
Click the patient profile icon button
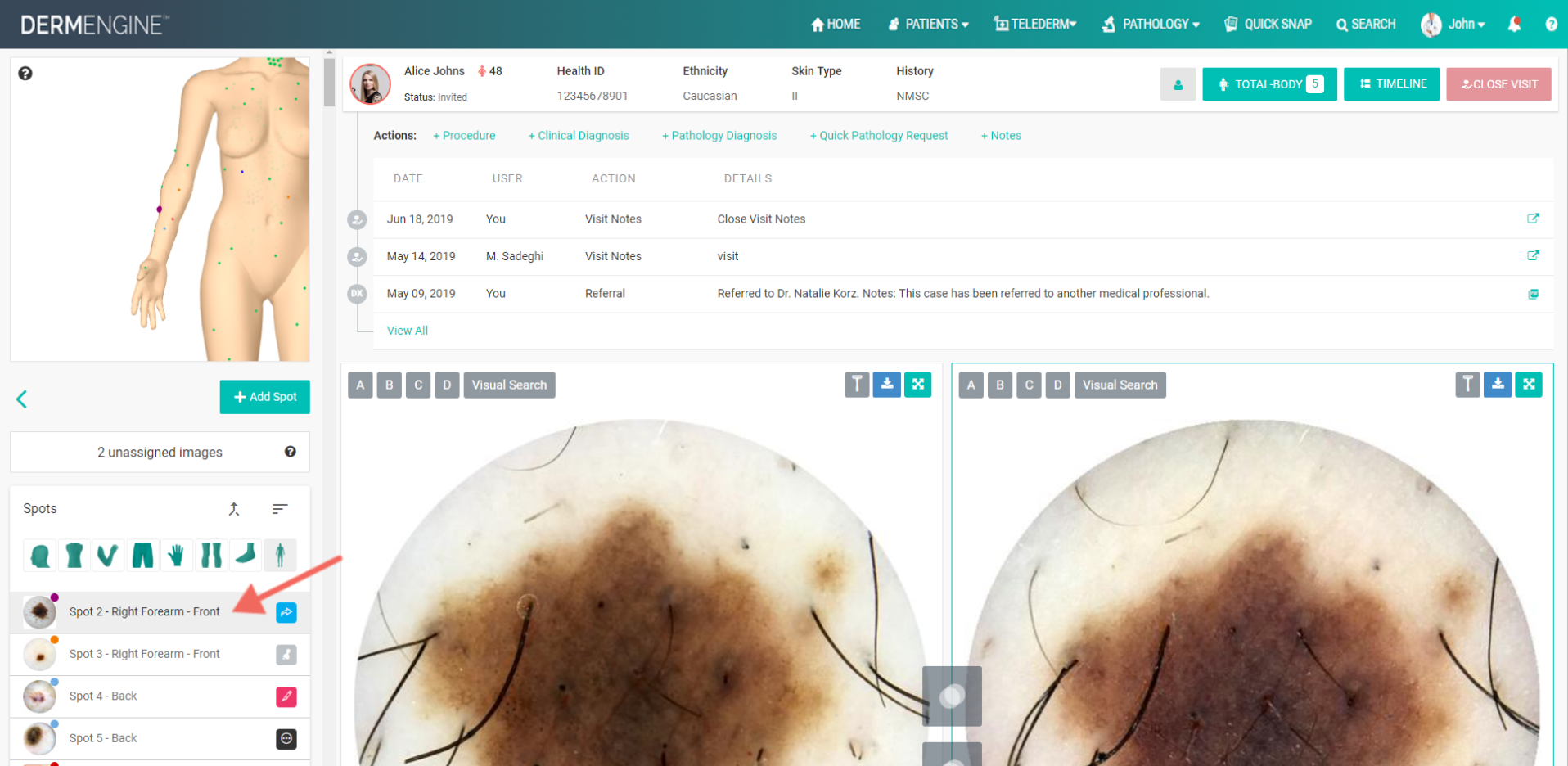click(1178, 84)
